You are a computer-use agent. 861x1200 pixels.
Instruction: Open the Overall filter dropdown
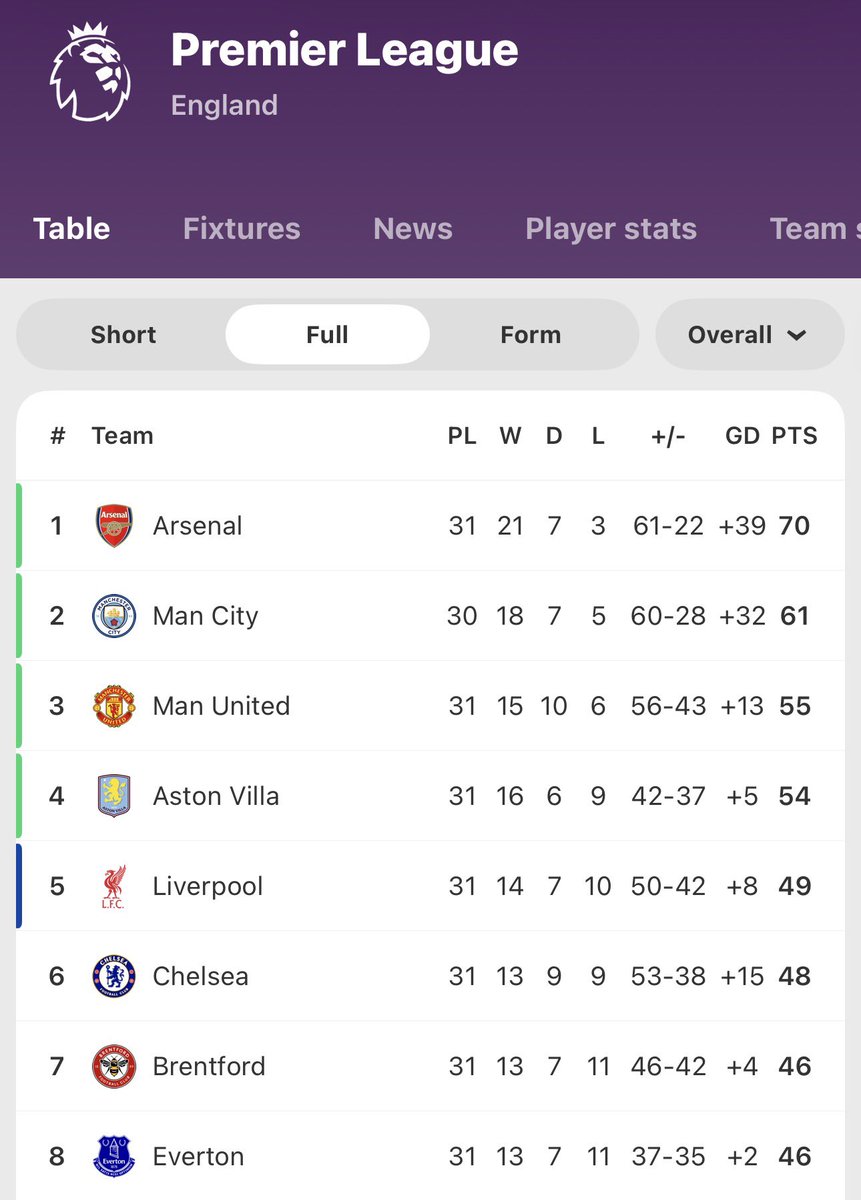748,335
